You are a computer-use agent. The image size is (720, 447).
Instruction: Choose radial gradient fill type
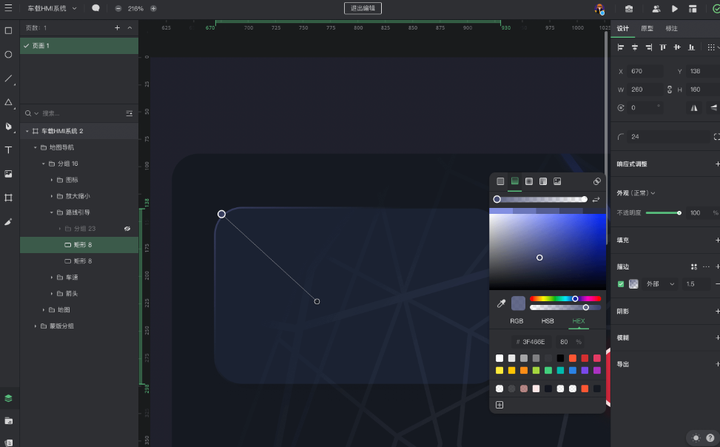(x=529, y=181)
